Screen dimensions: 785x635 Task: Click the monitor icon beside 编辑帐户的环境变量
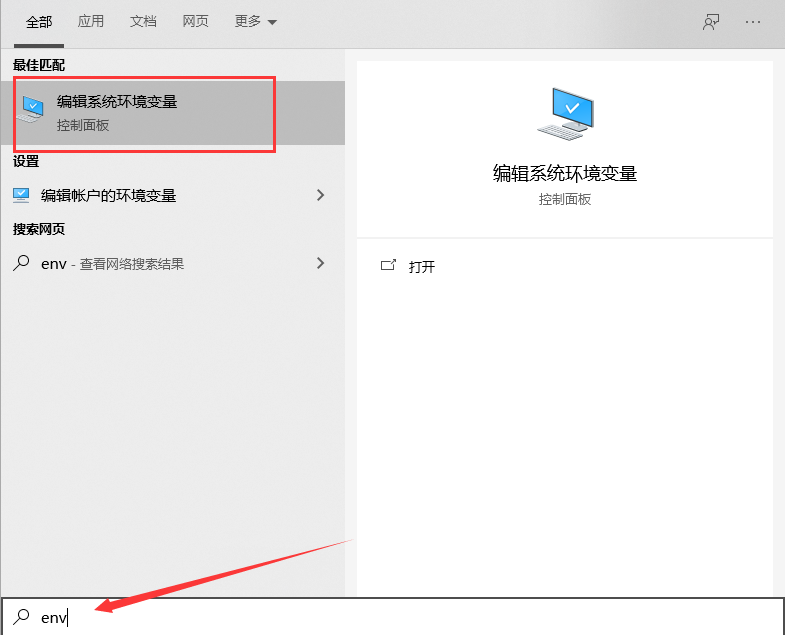[21, 195]
